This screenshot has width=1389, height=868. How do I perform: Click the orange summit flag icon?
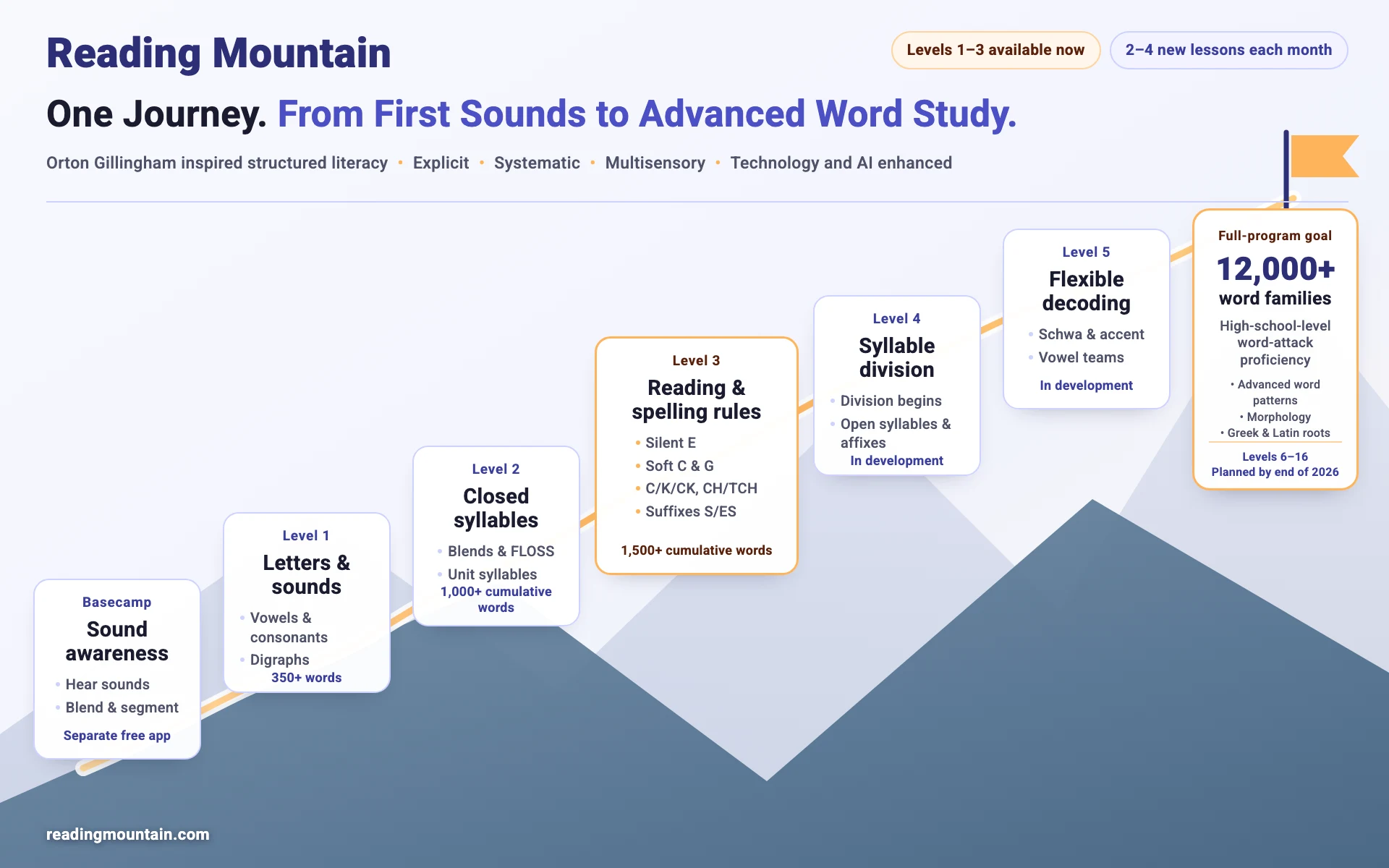point(1323,156)
